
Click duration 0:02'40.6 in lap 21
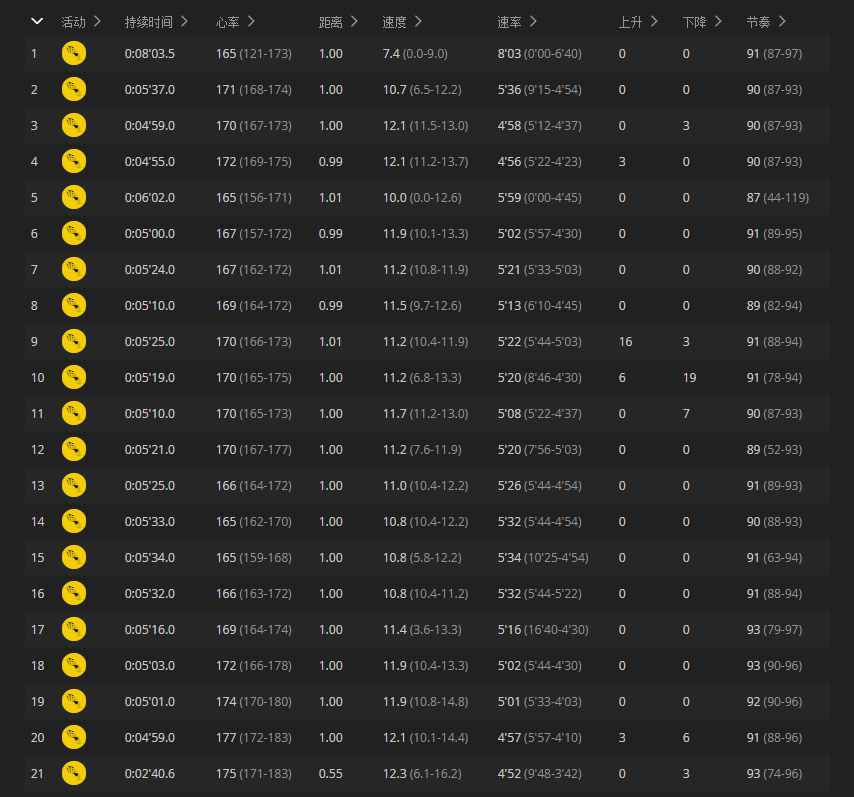coord(150,773)
